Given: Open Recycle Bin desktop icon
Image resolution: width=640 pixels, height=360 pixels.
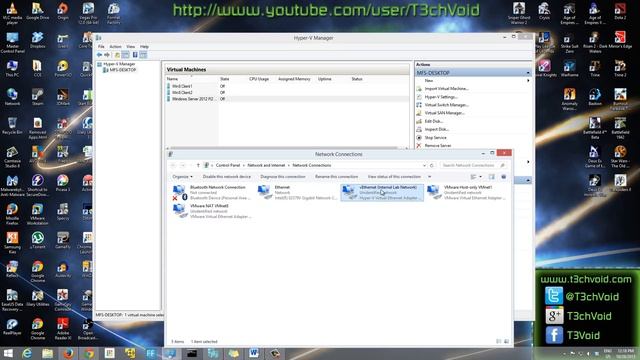Looking at the screenshot, I should (12, 126).
